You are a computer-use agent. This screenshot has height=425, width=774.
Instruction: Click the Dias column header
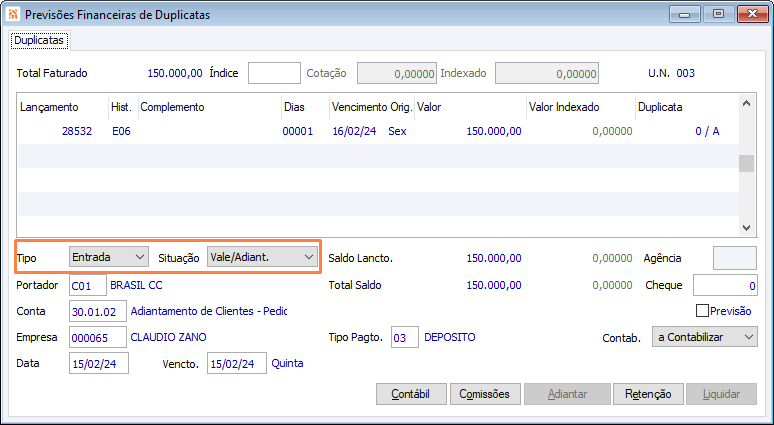[306, 107]
